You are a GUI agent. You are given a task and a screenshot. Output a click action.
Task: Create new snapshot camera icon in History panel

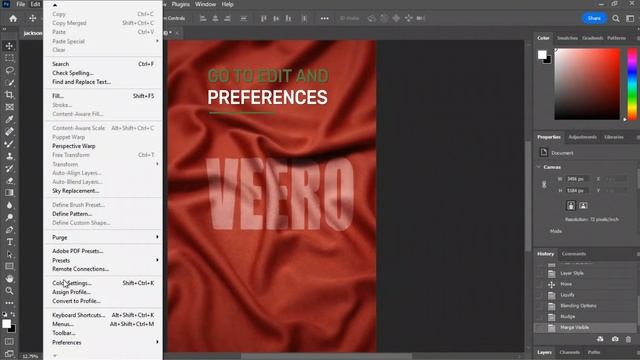(615, 339)
